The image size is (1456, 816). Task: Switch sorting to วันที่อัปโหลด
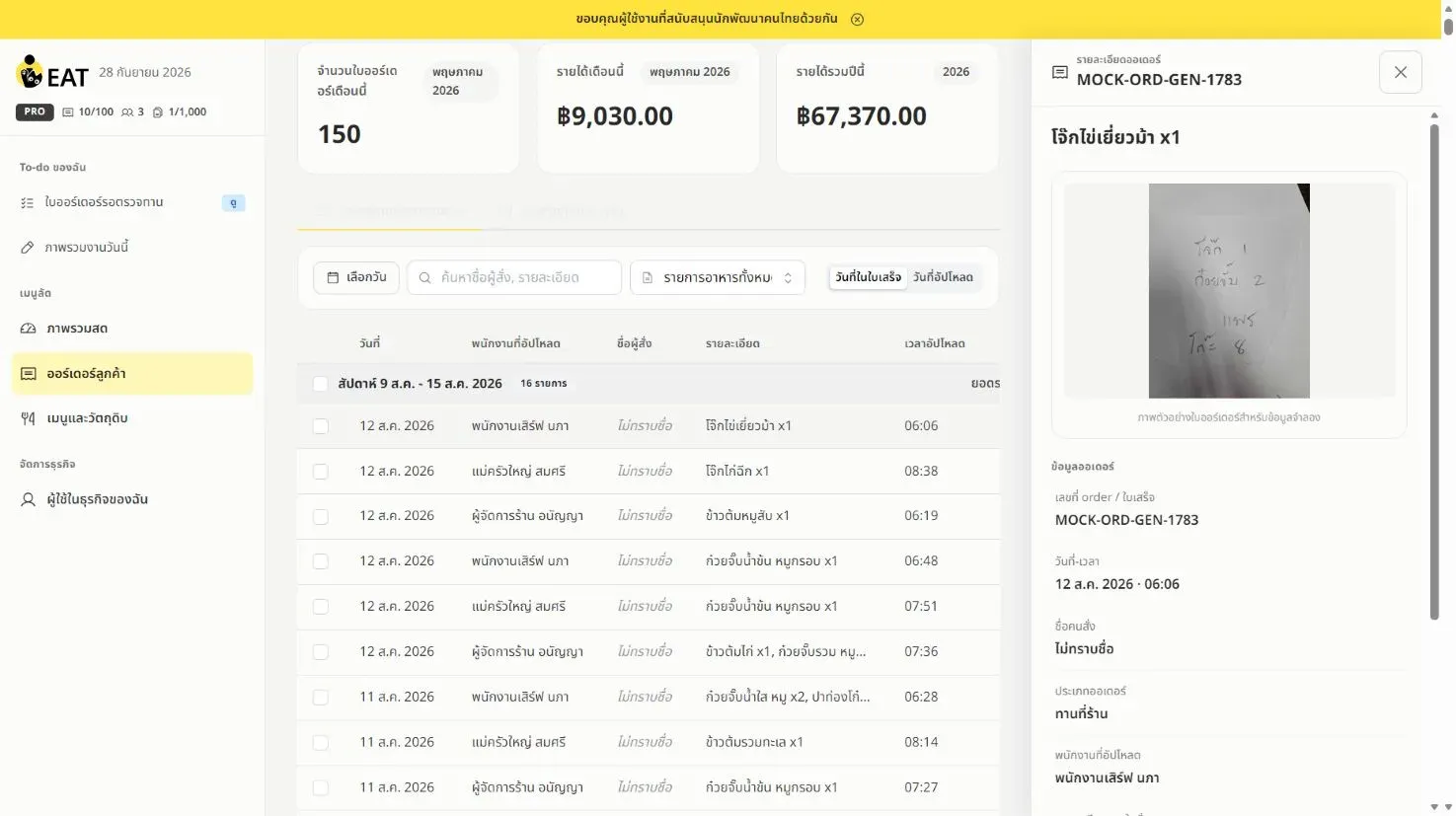click(943, 277)
